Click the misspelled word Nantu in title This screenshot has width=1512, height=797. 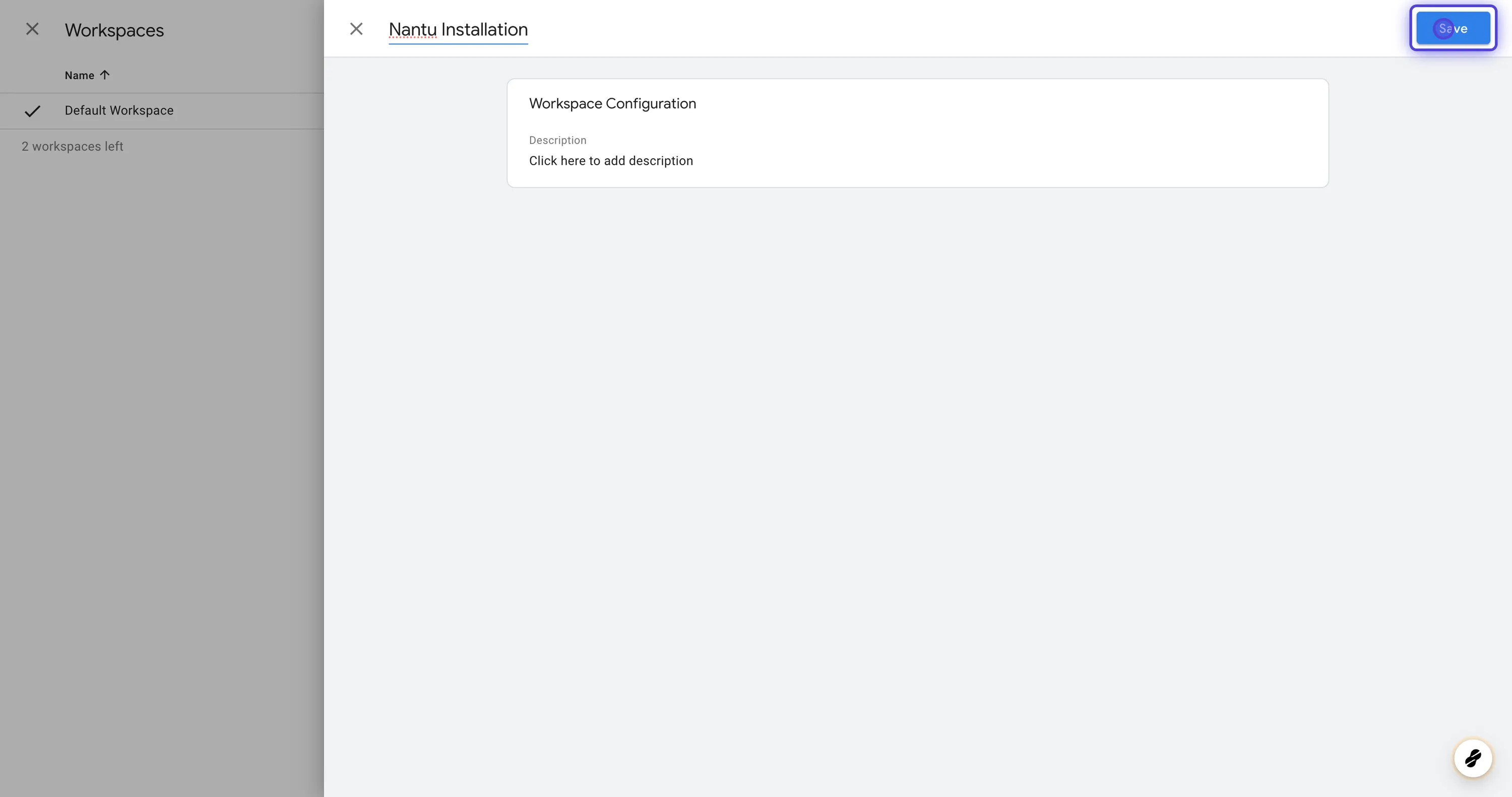412,29
